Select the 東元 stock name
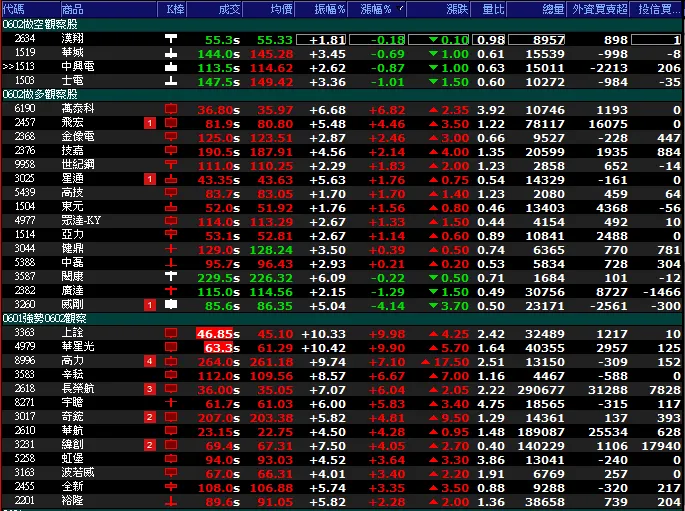This screenshot has width=685, height=511. 73,207
